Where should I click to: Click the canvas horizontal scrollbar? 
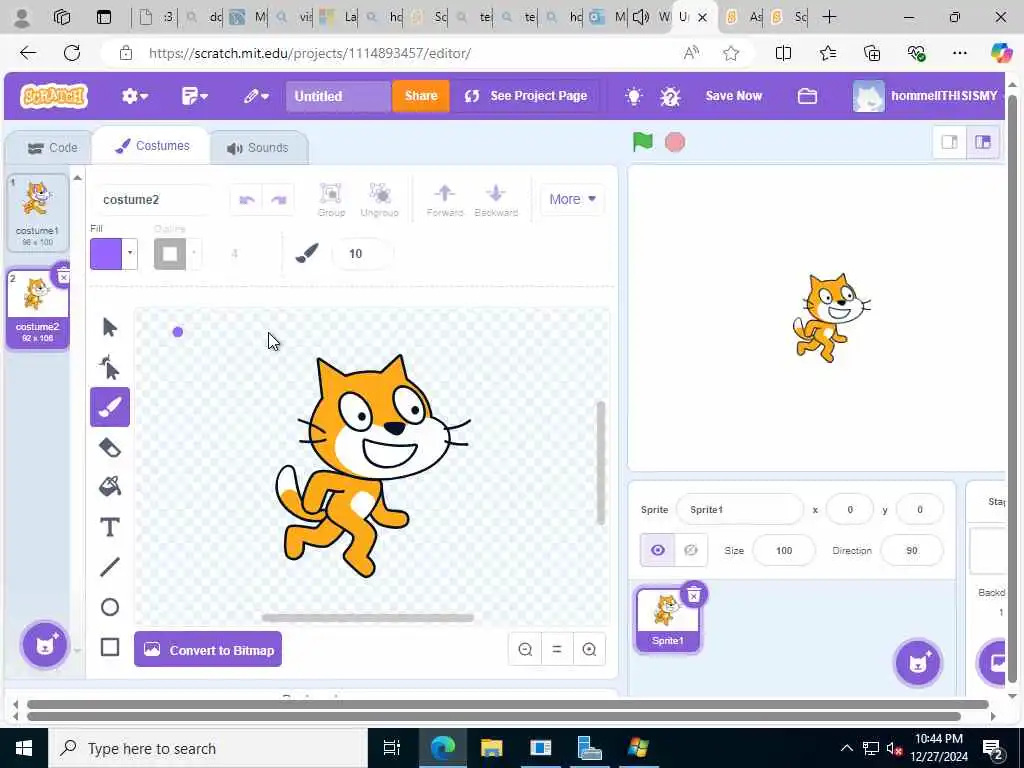pos(368,618)
